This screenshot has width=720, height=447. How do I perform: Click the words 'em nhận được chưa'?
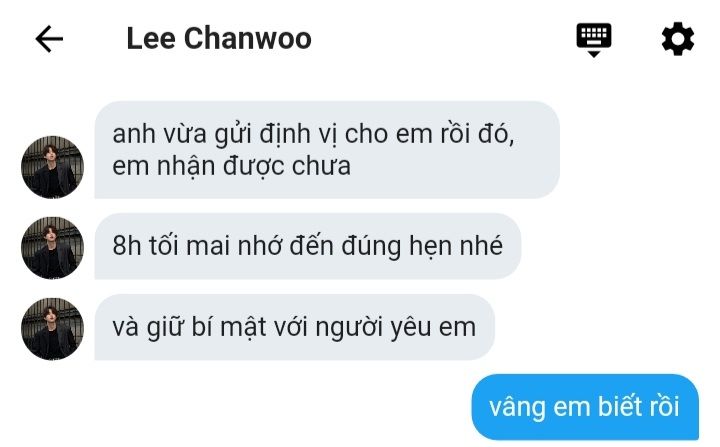pos(231,167)
